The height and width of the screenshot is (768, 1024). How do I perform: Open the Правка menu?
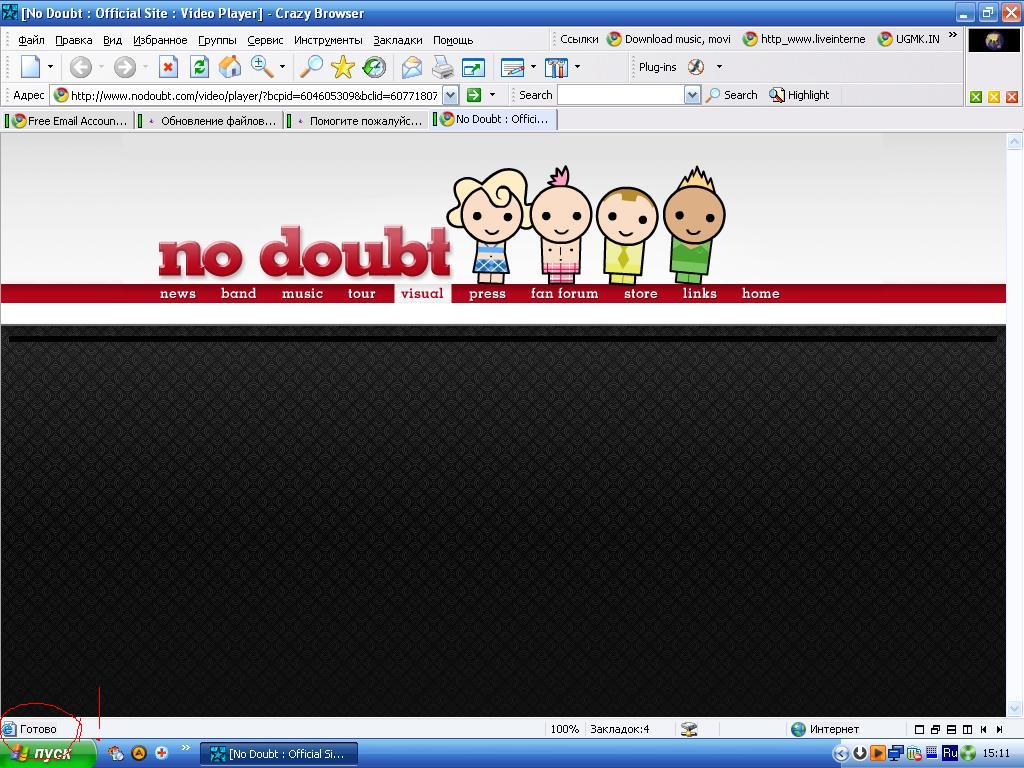point(73,40)
